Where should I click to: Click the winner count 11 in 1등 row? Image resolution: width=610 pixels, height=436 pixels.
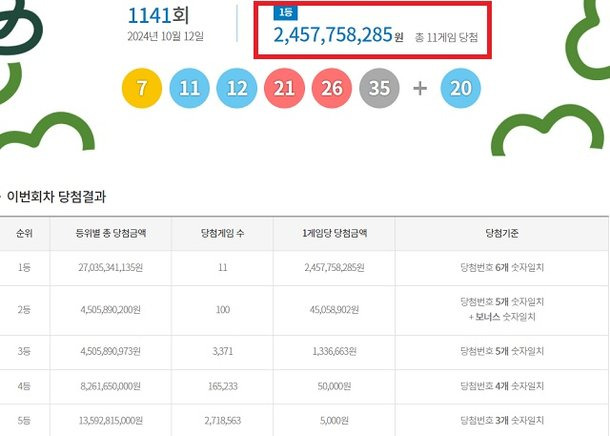click(223, 268)
